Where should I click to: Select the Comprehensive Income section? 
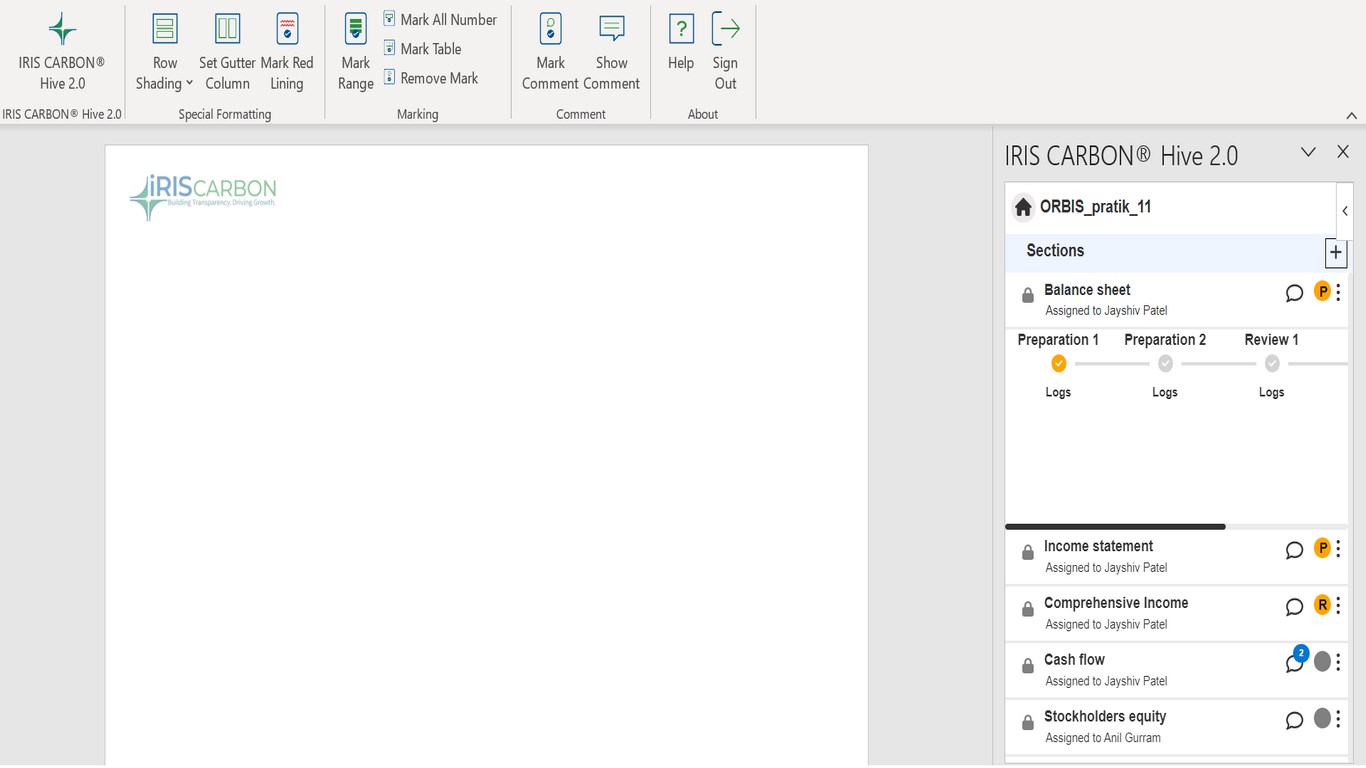click(x=1176, y=614)
